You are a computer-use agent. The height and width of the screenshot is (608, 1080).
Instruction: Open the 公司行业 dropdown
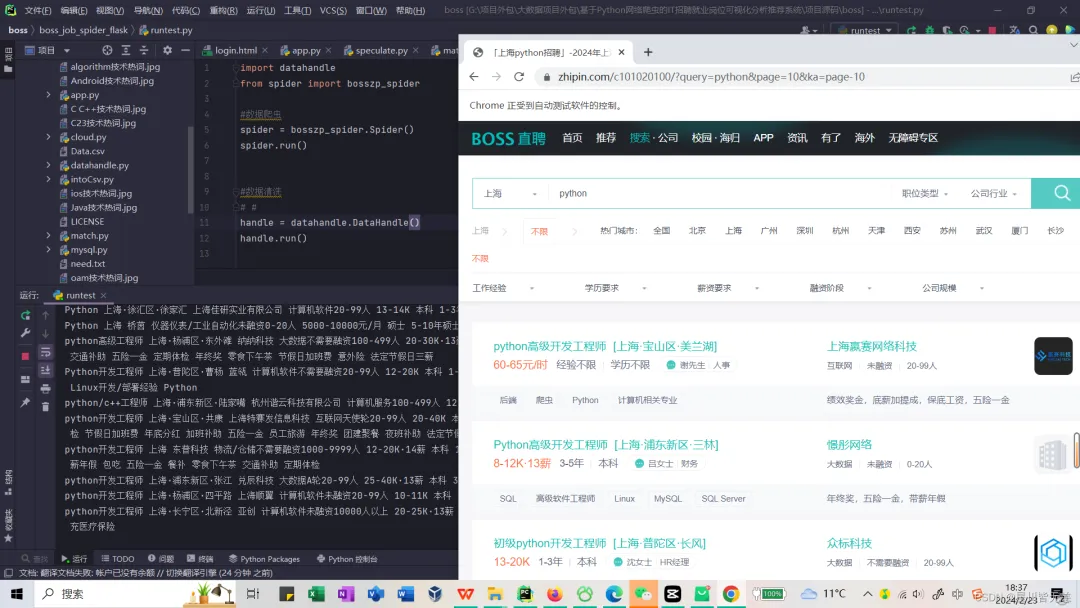click(x=994, y=193)
